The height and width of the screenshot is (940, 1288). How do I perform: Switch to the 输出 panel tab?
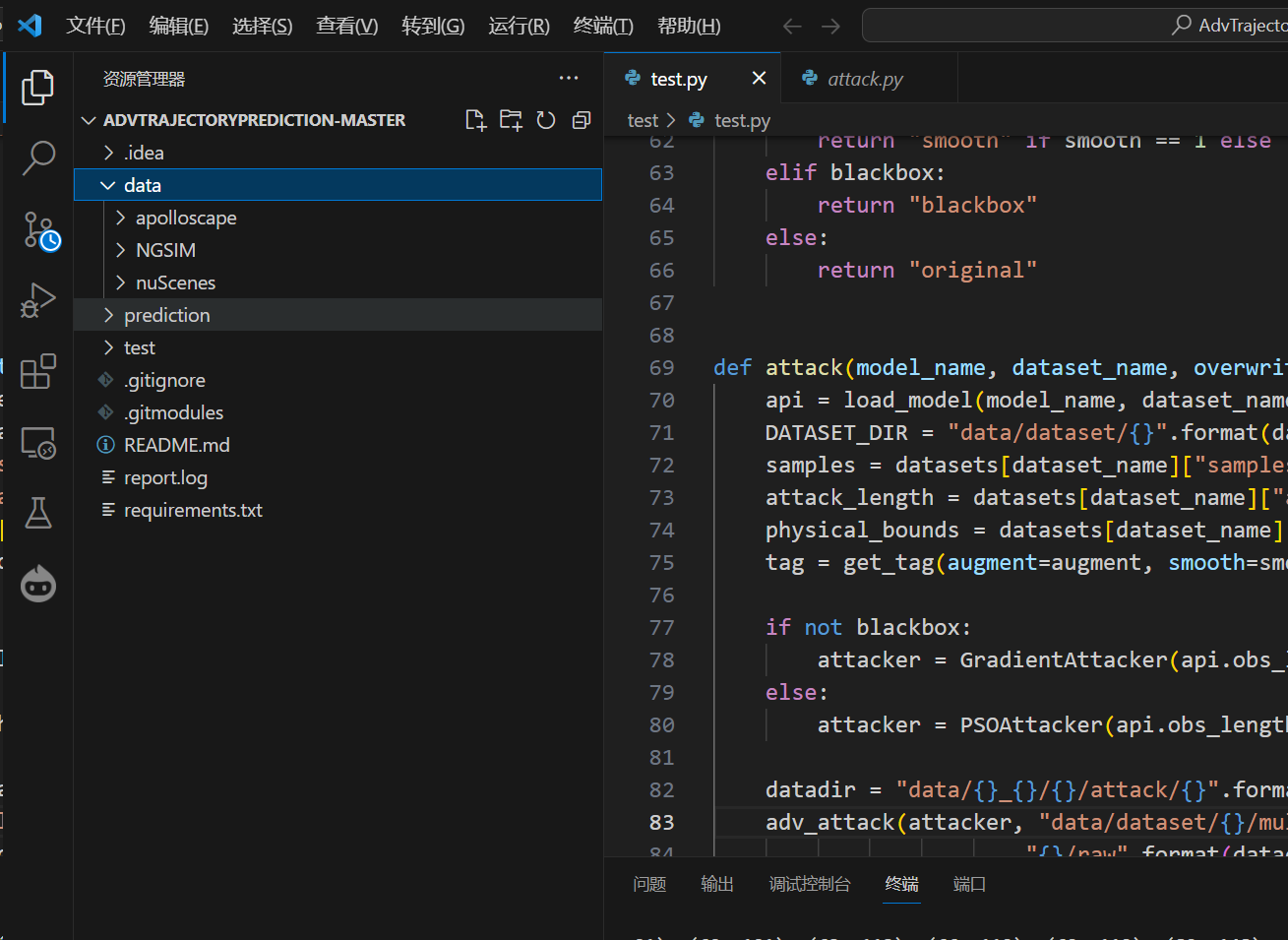(x=717, y=884)
